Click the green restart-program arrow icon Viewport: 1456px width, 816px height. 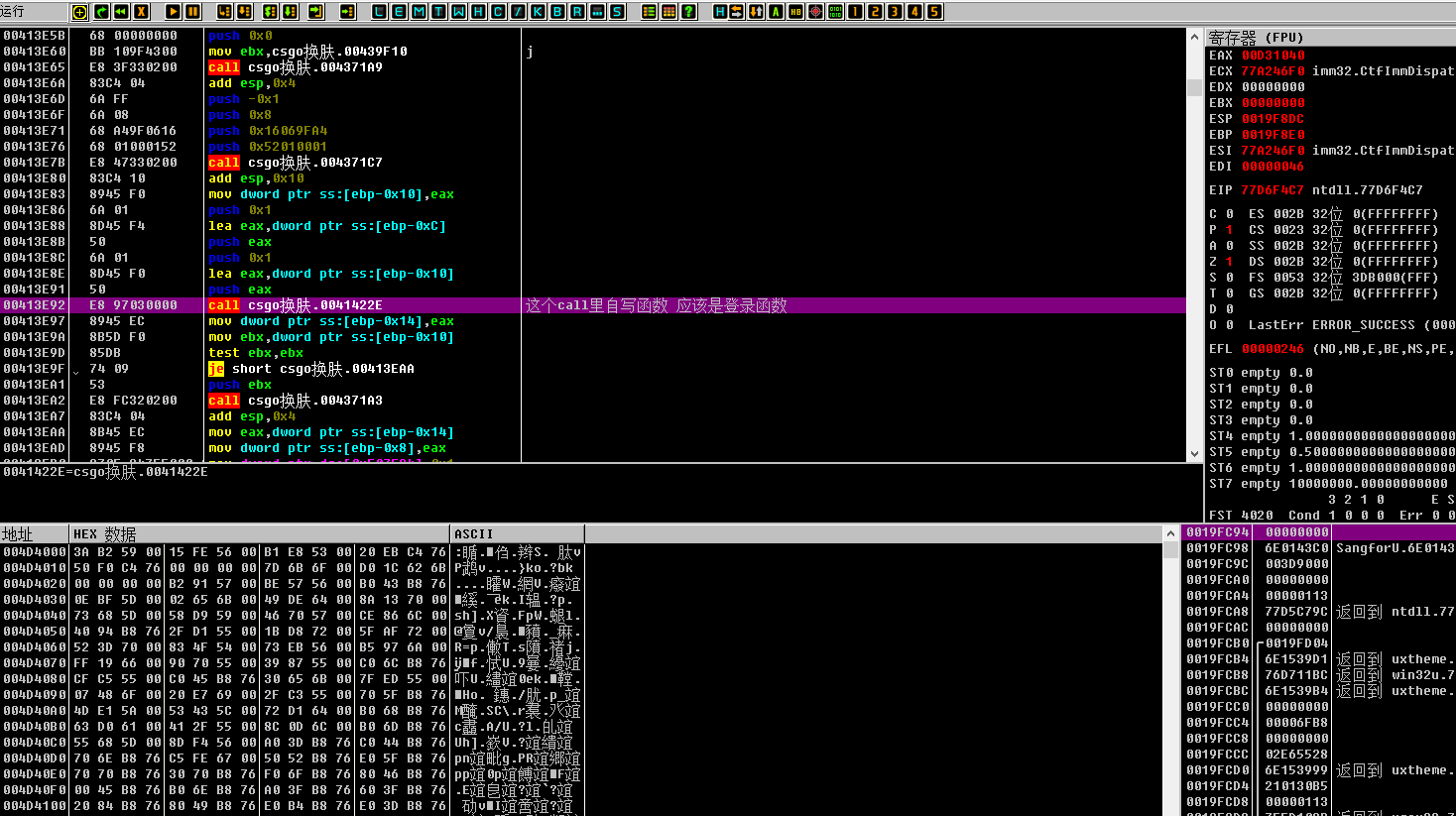101,12
